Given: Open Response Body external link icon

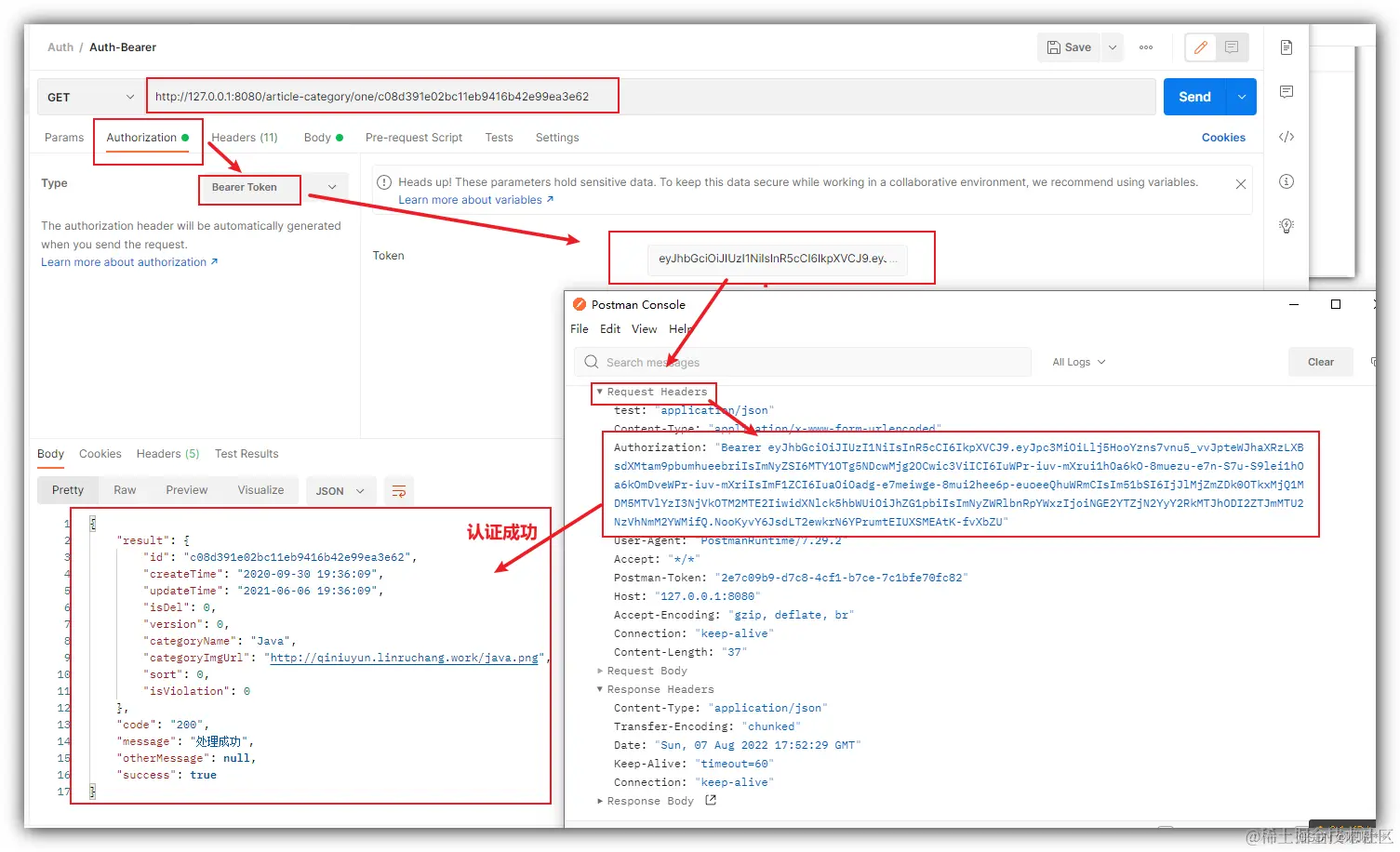Looking at the screenshot, I should [x=711, y=800].
